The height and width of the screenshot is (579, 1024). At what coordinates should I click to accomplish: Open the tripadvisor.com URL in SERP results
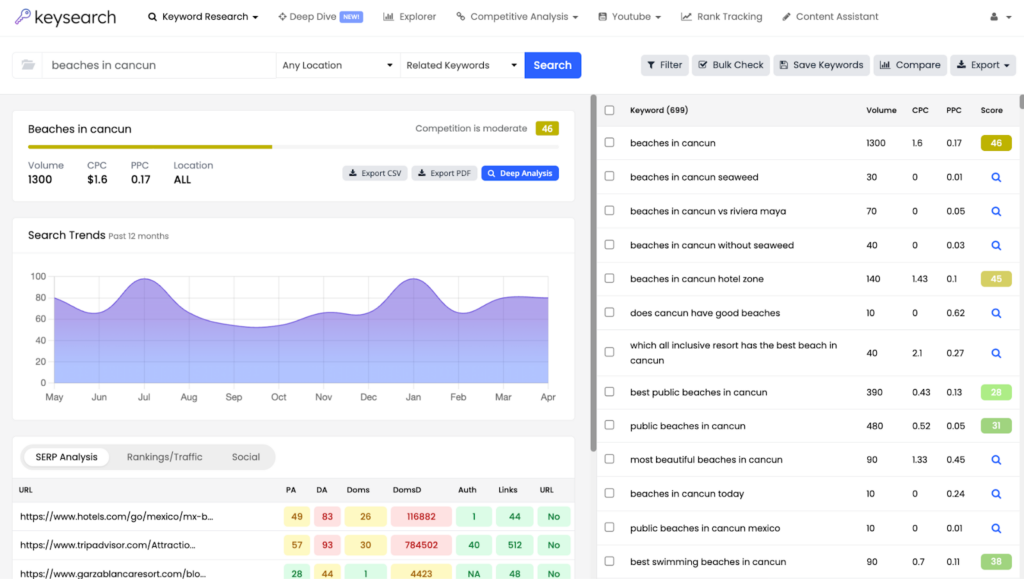coord(108,545)
